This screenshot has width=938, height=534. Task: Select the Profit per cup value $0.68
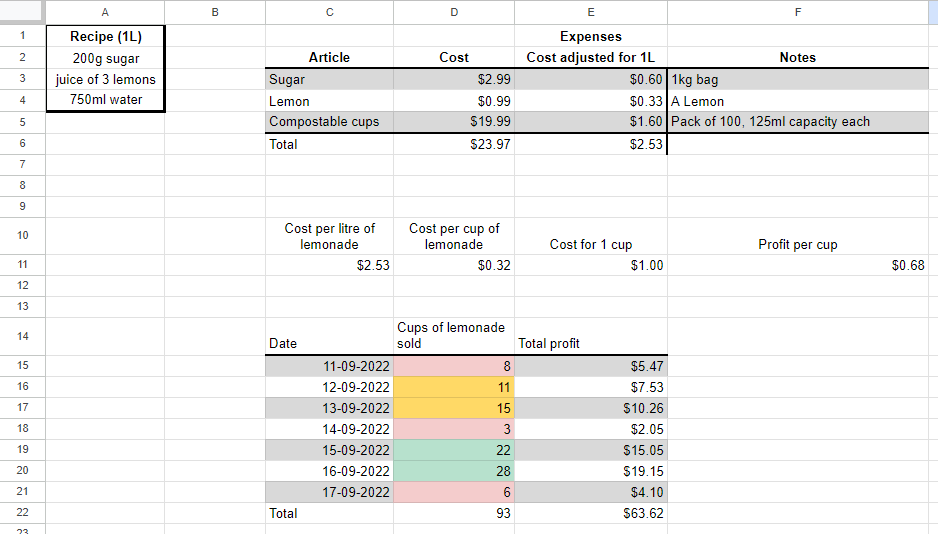click(797, 266)
